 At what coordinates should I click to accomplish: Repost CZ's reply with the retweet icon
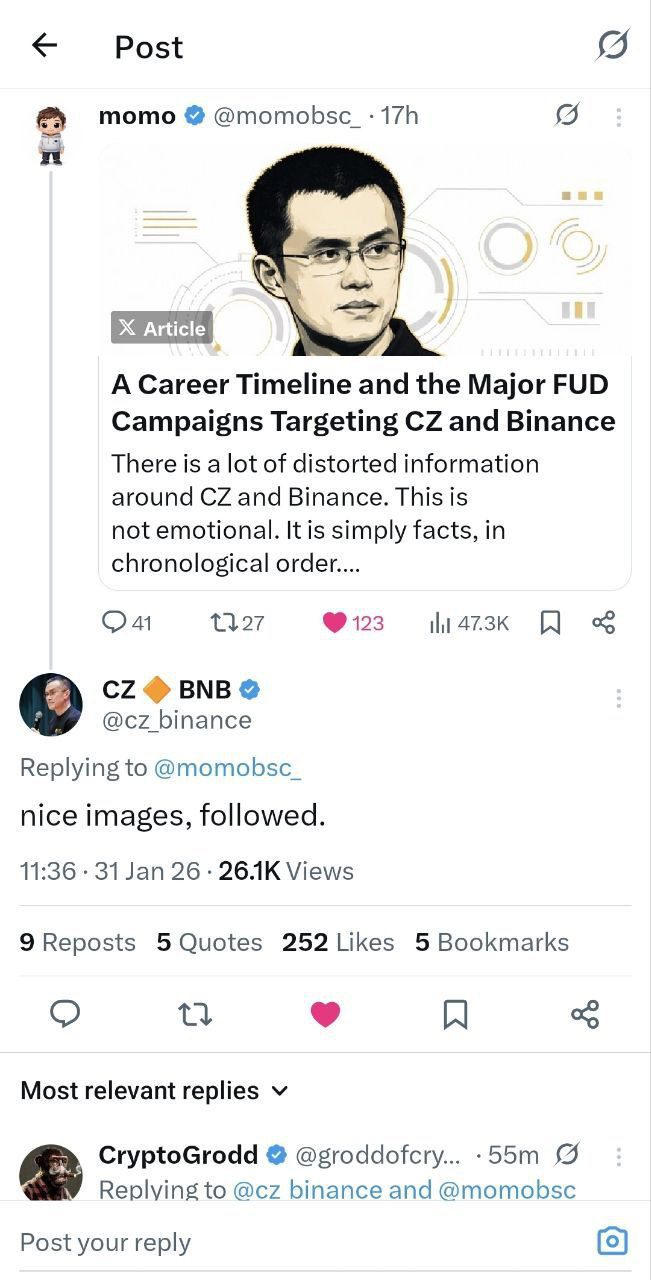195,1014
